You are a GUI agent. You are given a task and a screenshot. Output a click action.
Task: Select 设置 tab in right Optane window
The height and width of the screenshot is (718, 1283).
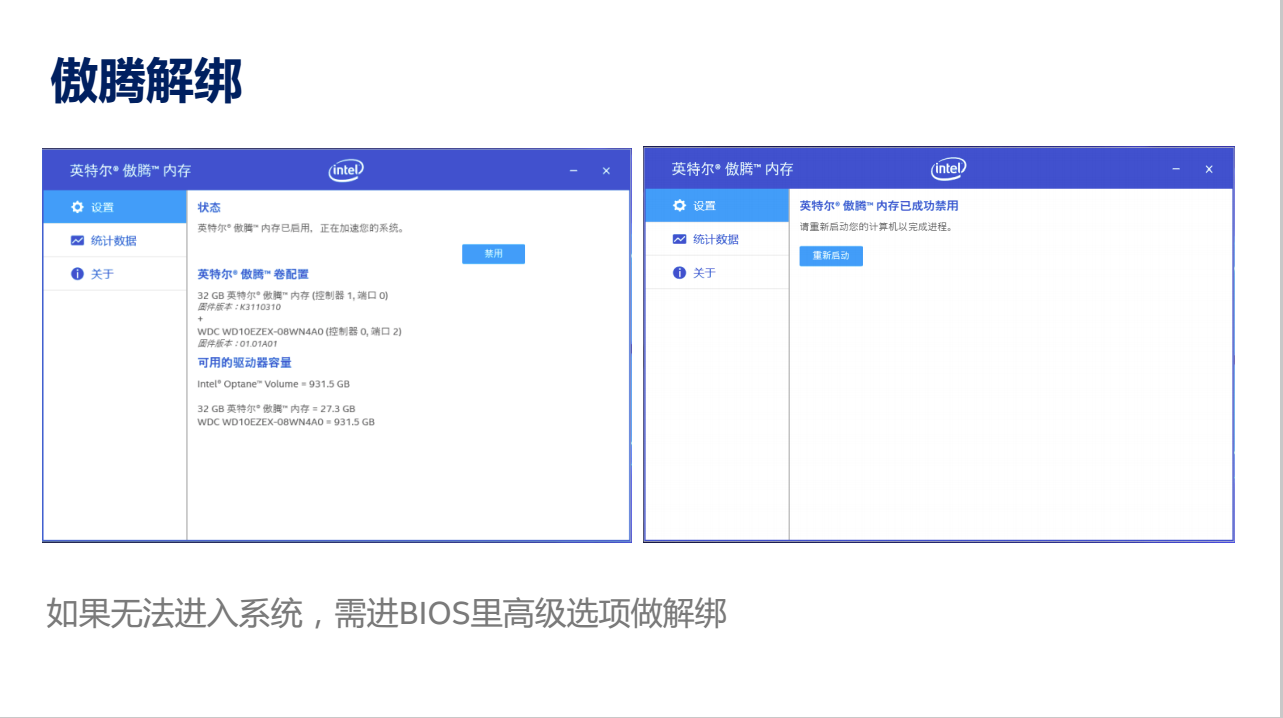[717, 205]
